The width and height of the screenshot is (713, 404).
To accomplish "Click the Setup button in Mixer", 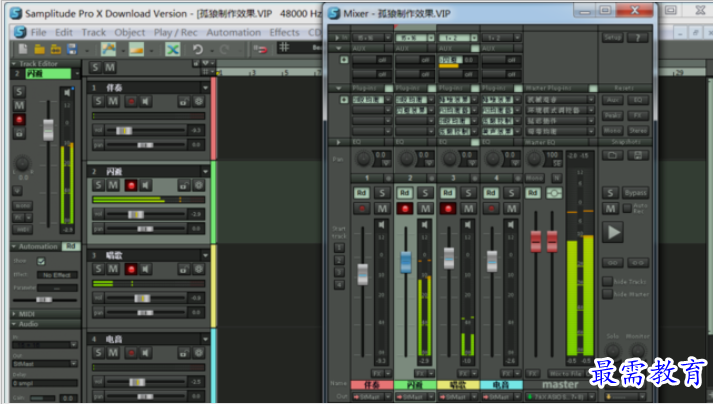I will click(x=611, y=37).
